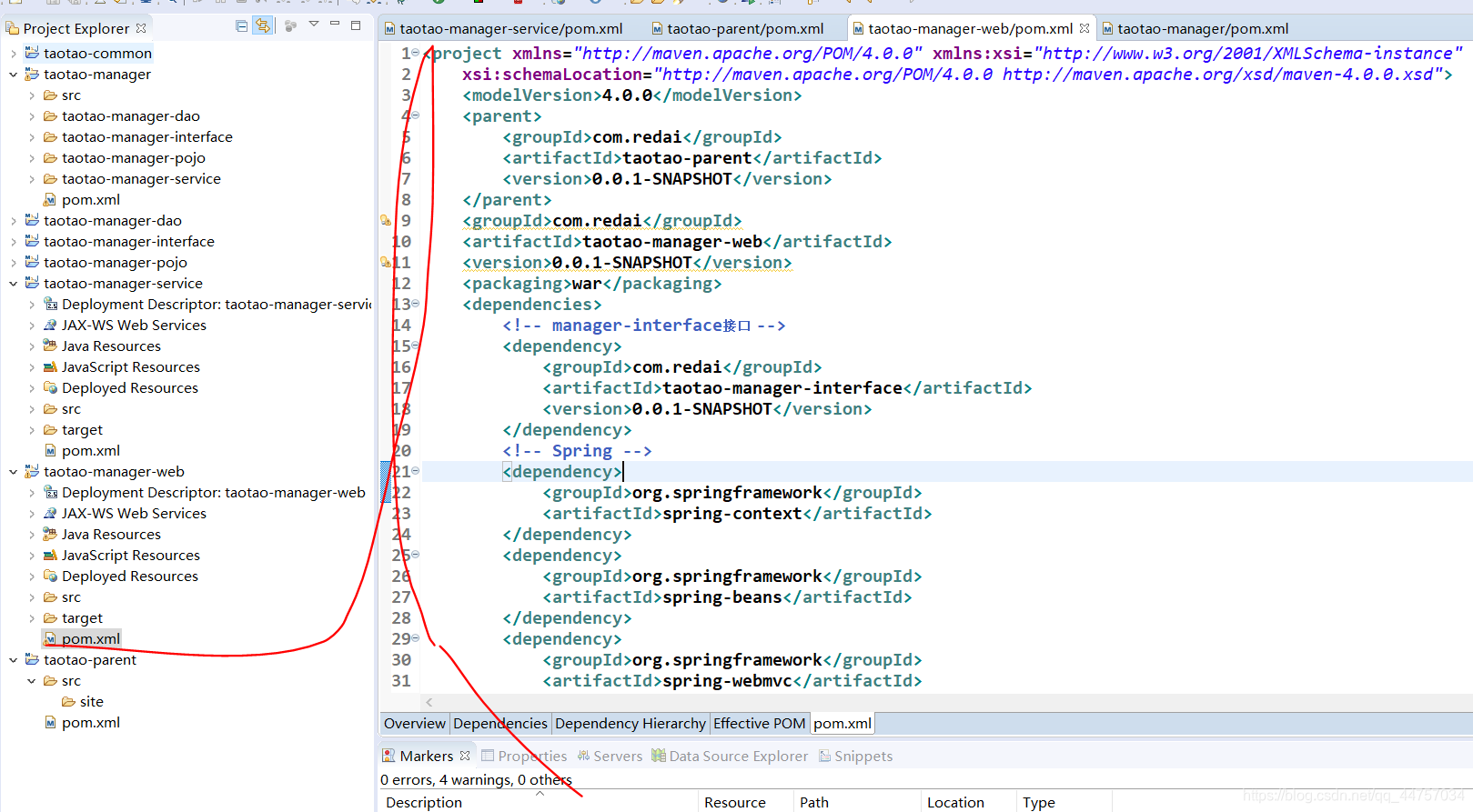Open the Servers view tab
This screenshot has height=812, width=1473.
(x=610, y=757)
